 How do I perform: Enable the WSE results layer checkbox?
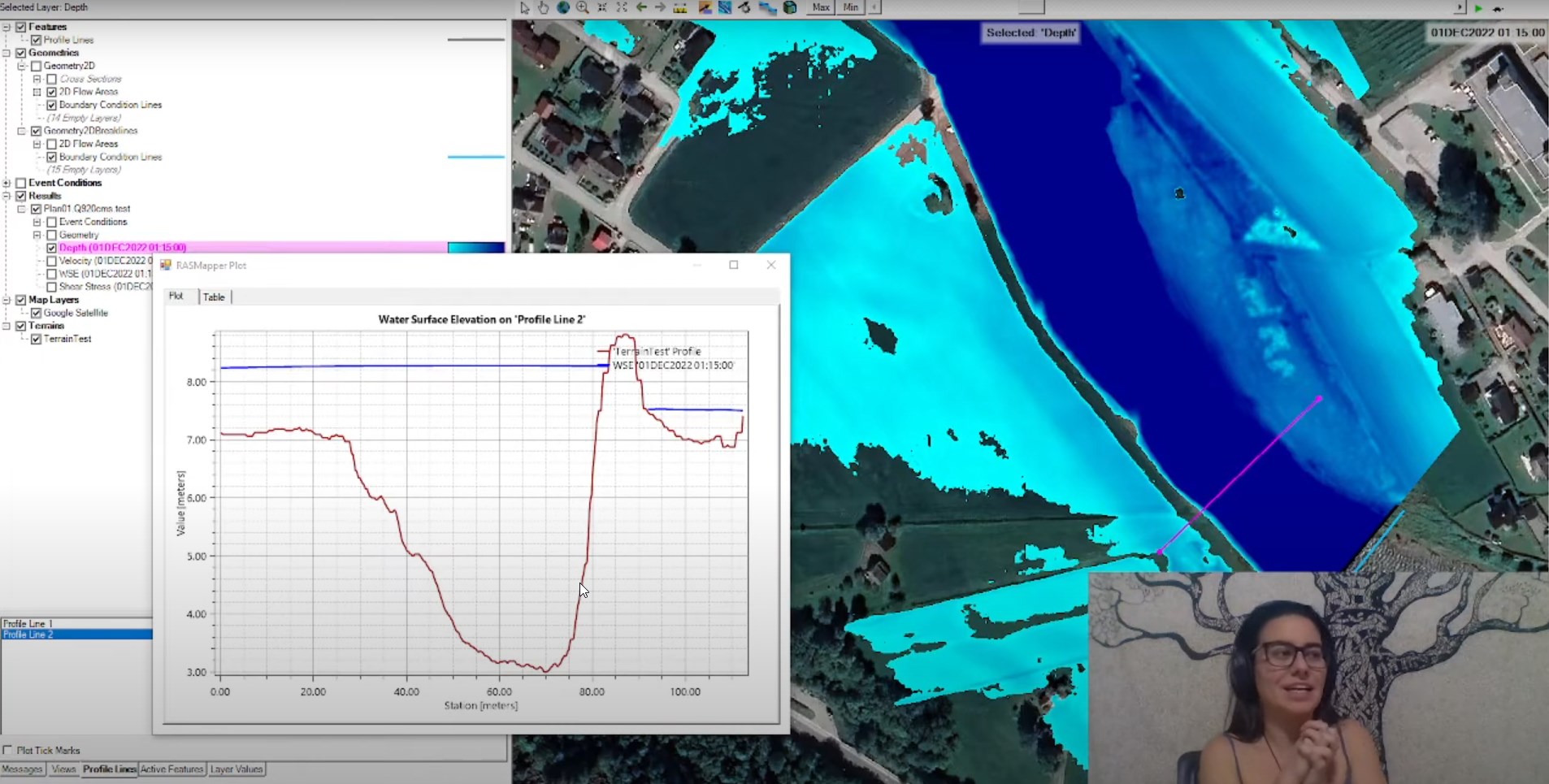click(51, 274)
